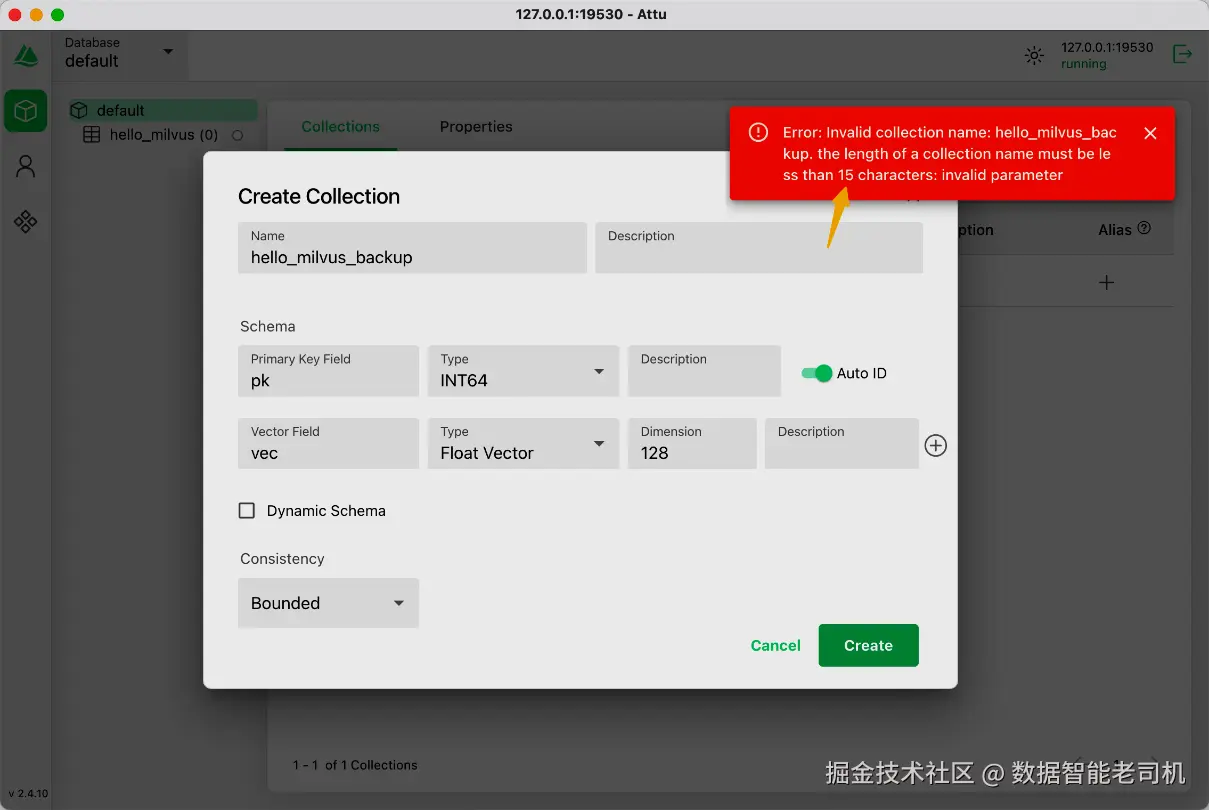Click the Create button

[868, 645]
